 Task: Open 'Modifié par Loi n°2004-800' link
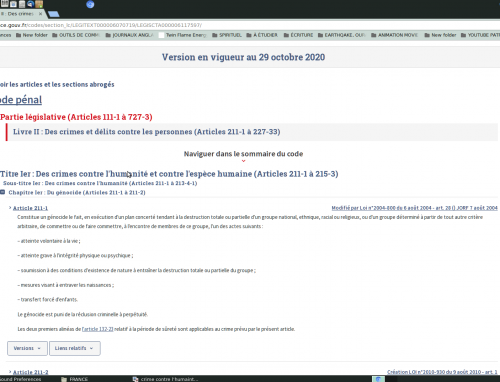(414, 208)
